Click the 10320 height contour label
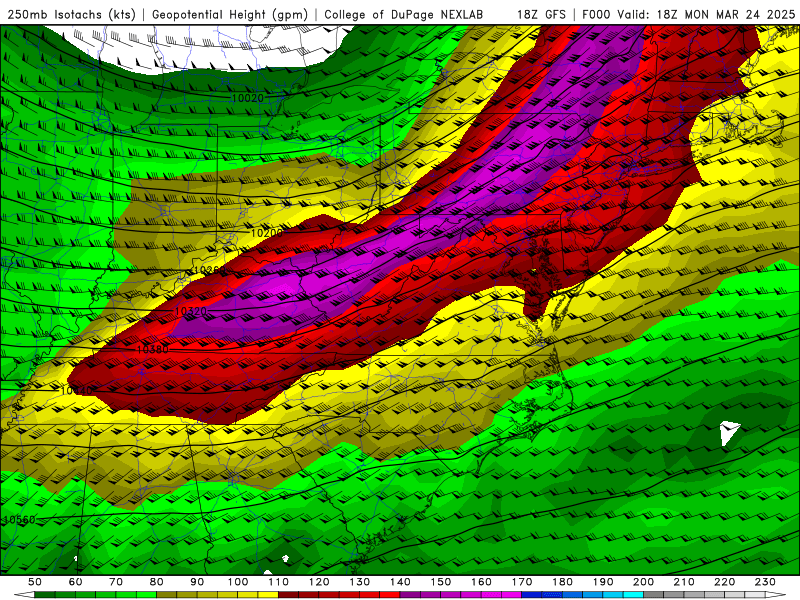The image size is (800, 600). [191, 311]
